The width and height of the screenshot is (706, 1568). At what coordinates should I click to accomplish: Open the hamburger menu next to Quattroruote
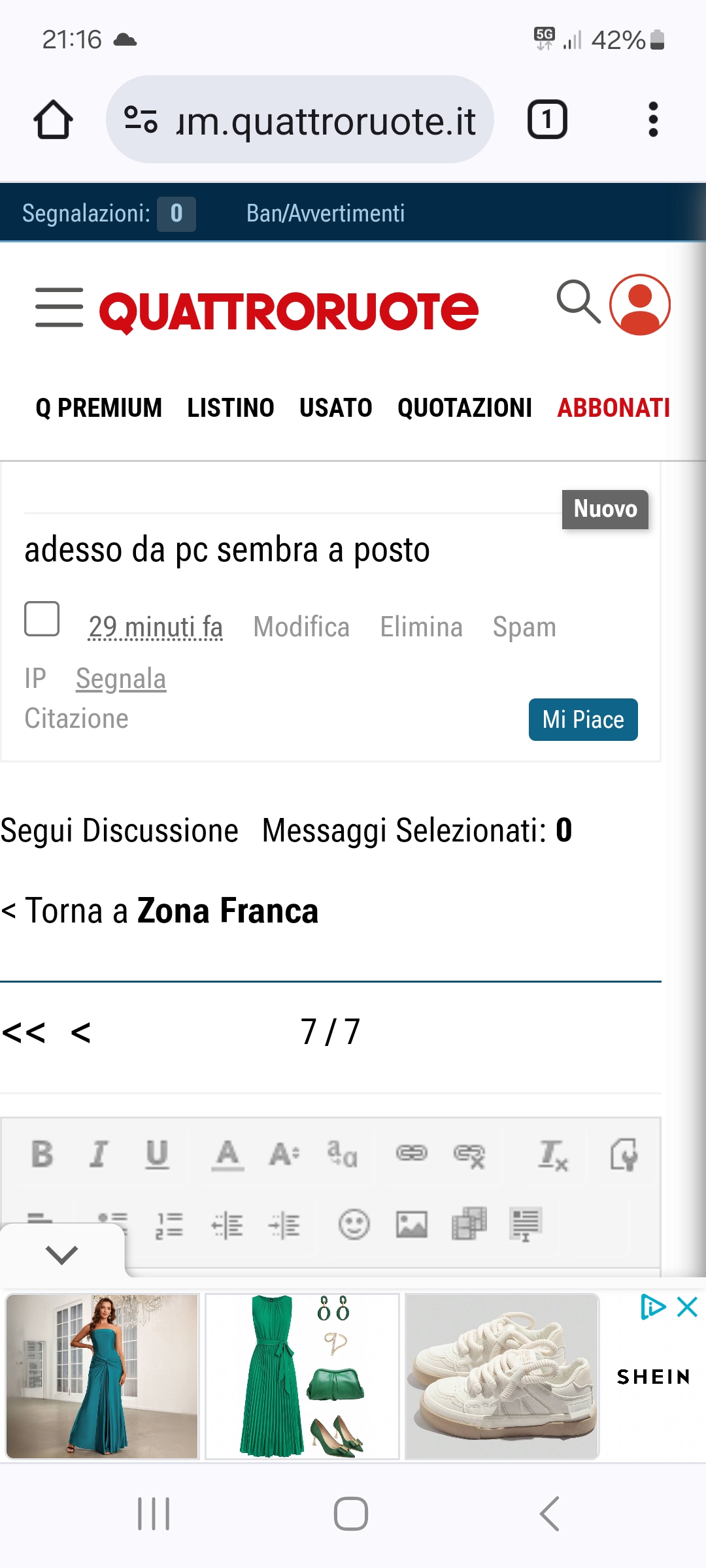coord(59,307)
